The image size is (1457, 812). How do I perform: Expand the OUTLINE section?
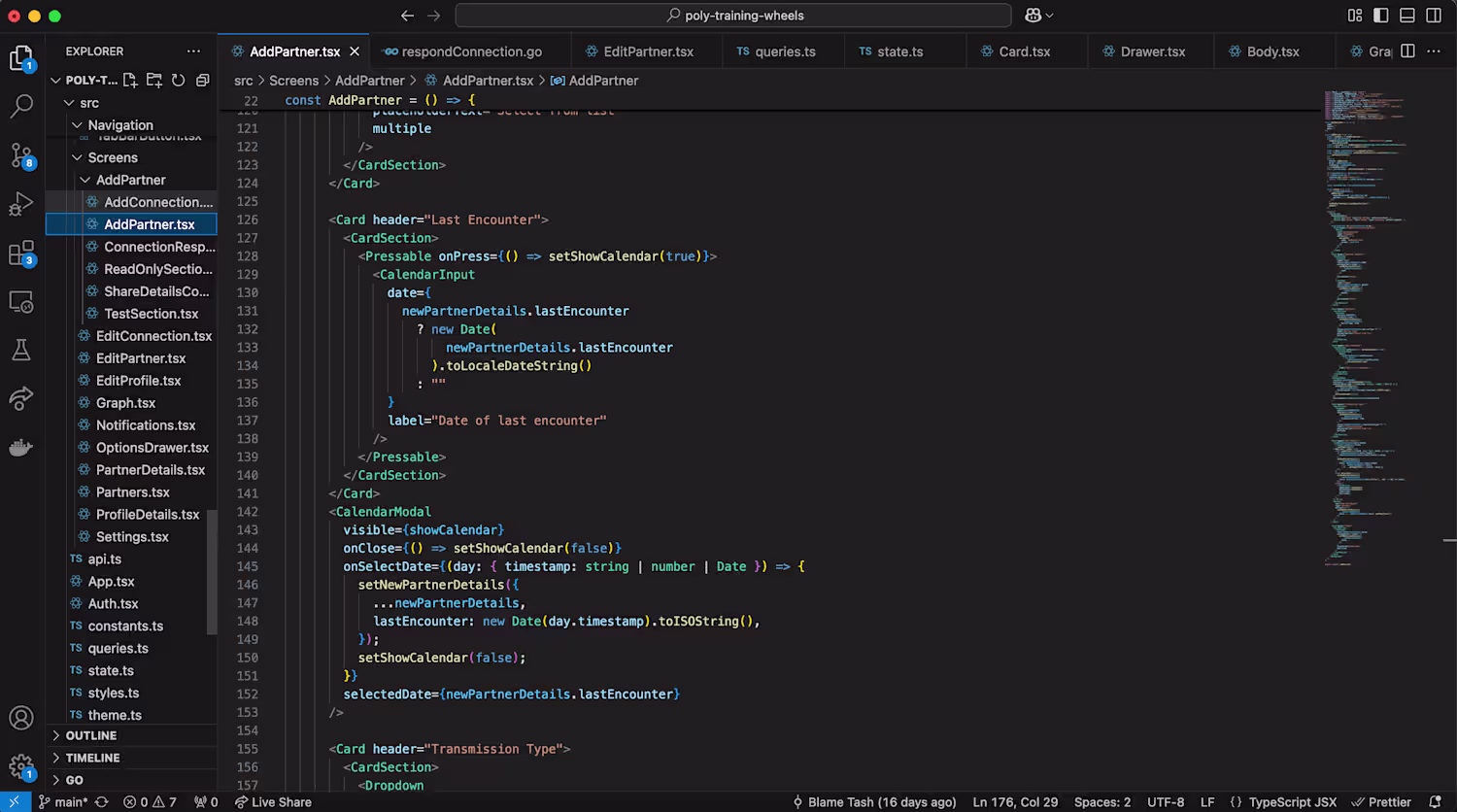coord(91,736)
